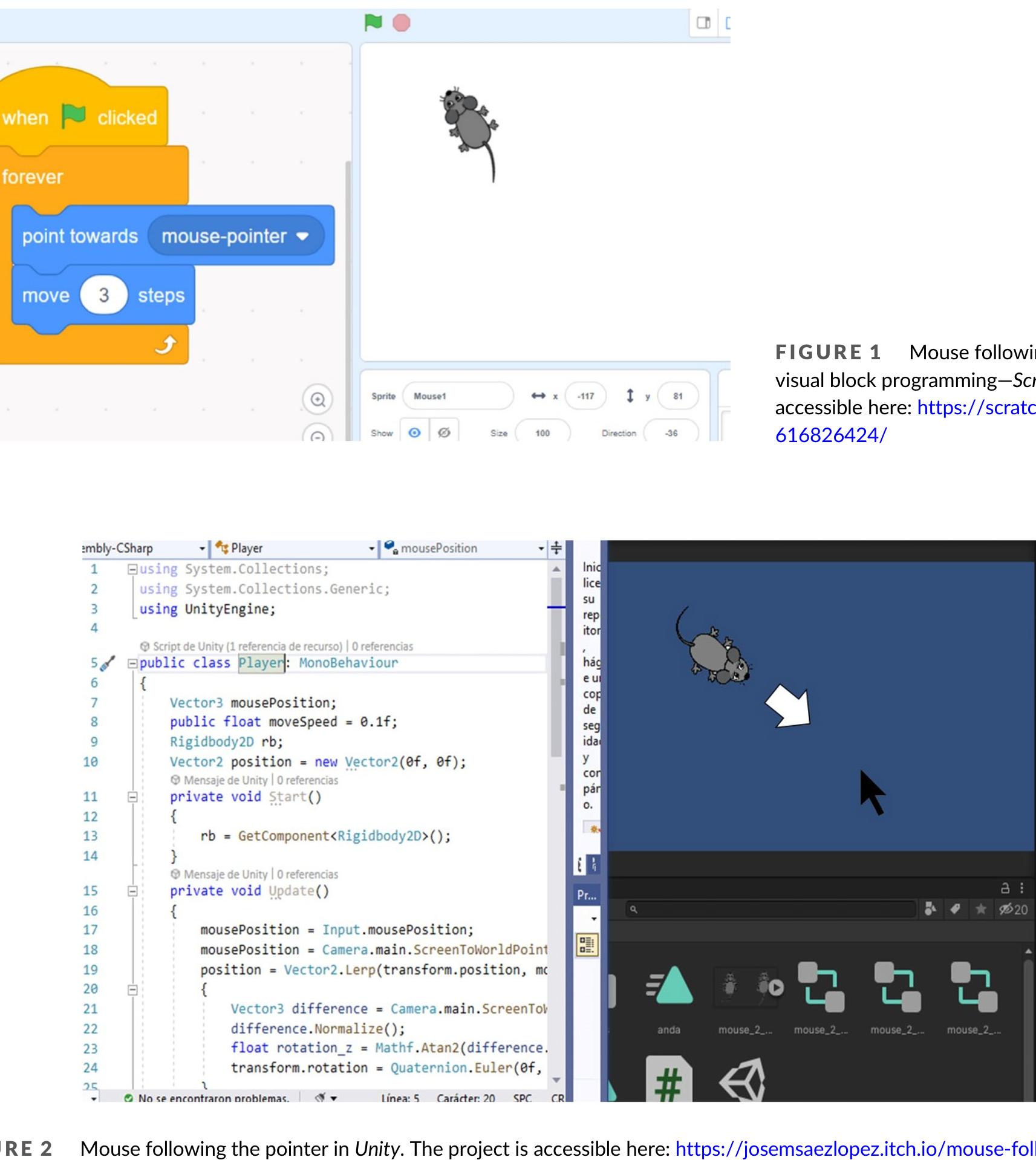Click the favorites star icon in Unity
The height and width of the screenshot is (1160, 1036).
tap(980, 908)
